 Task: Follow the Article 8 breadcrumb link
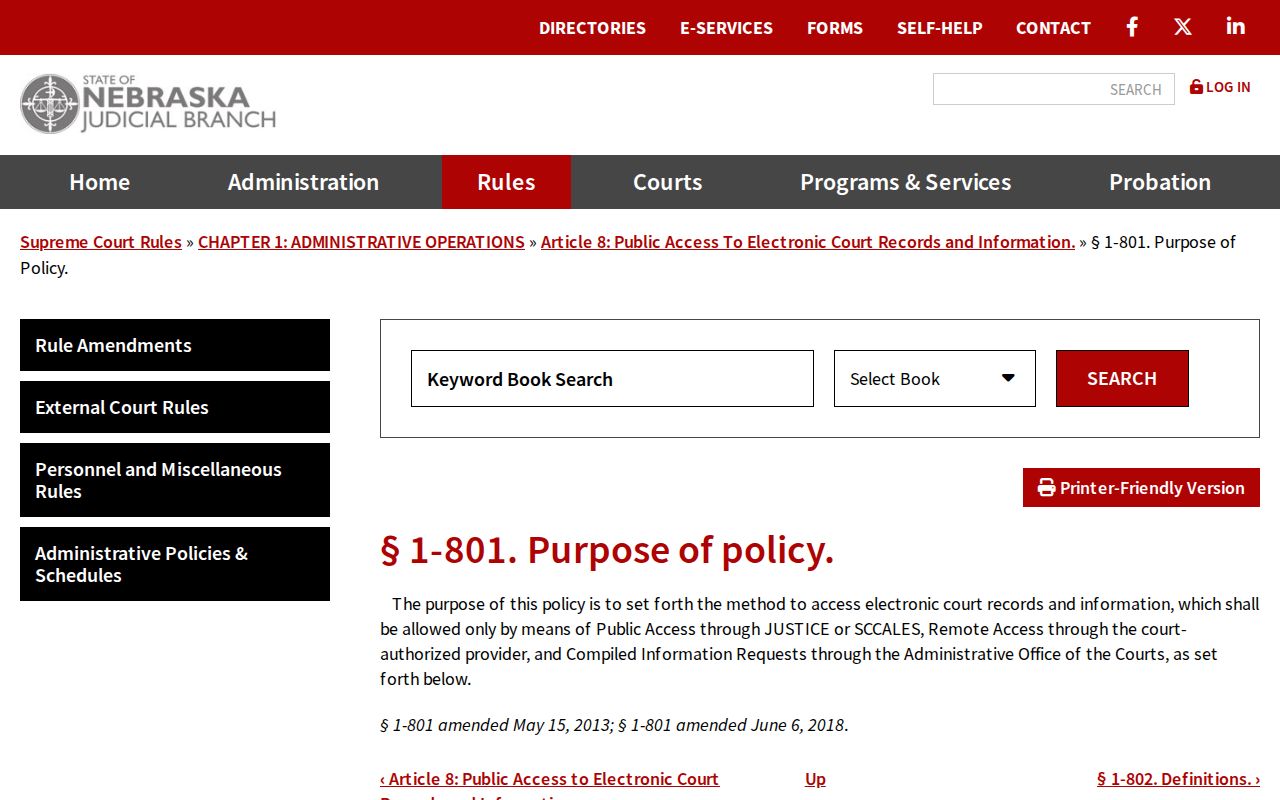pyautogui.click(x=808, y=242)
